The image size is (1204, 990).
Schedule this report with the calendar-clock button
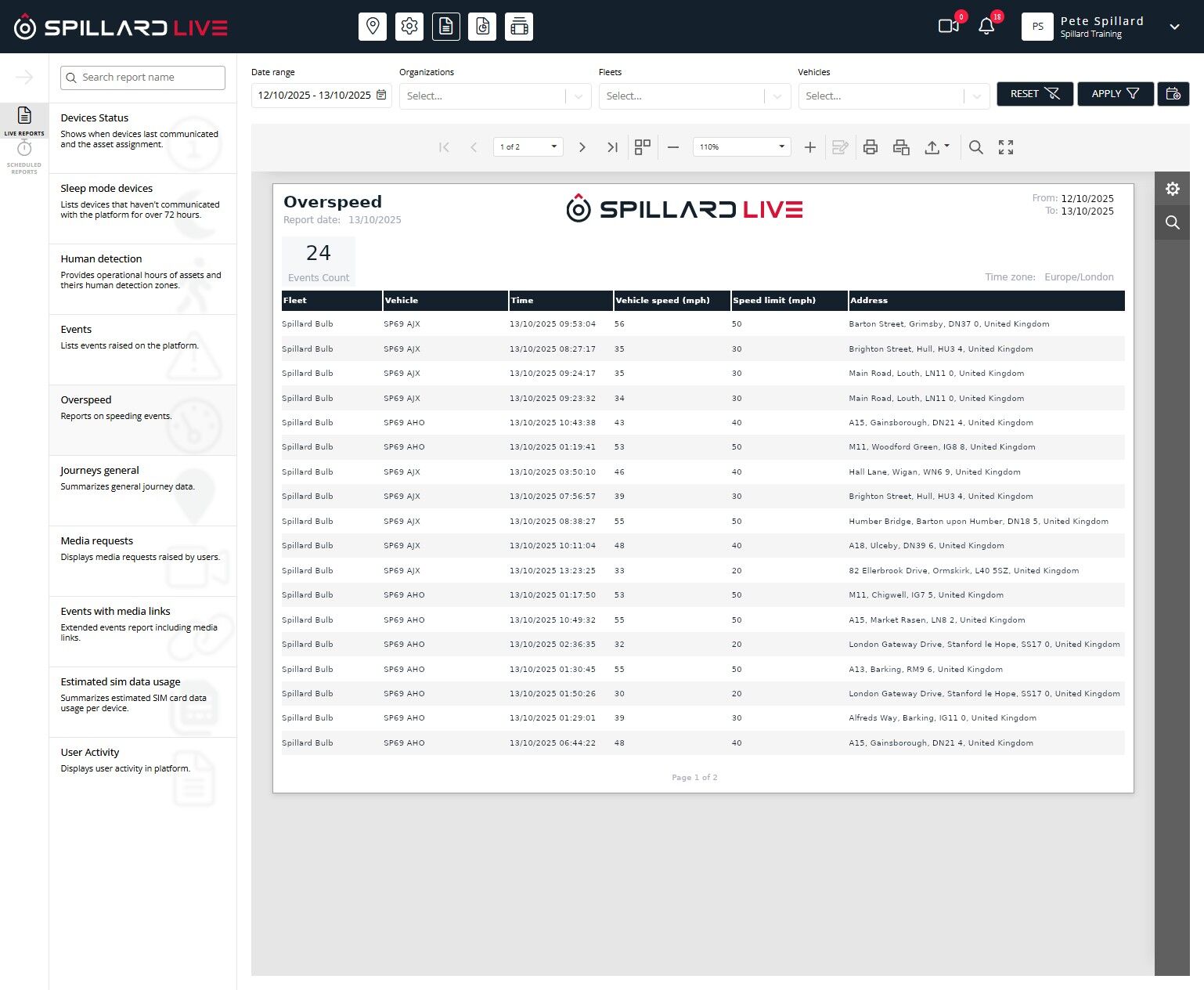(1173, 94)
